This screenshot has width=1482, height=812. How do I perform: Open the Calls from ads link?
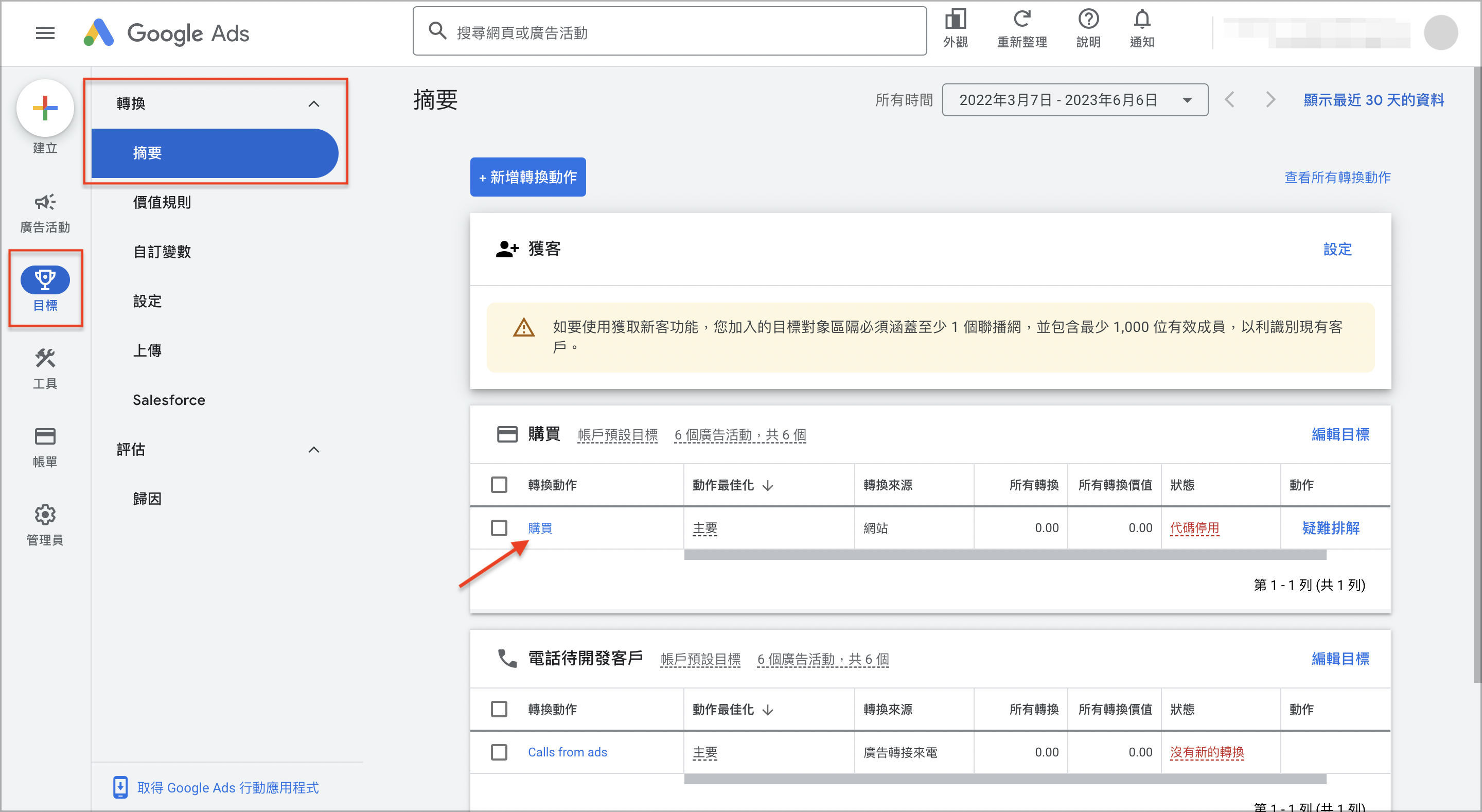567,752
